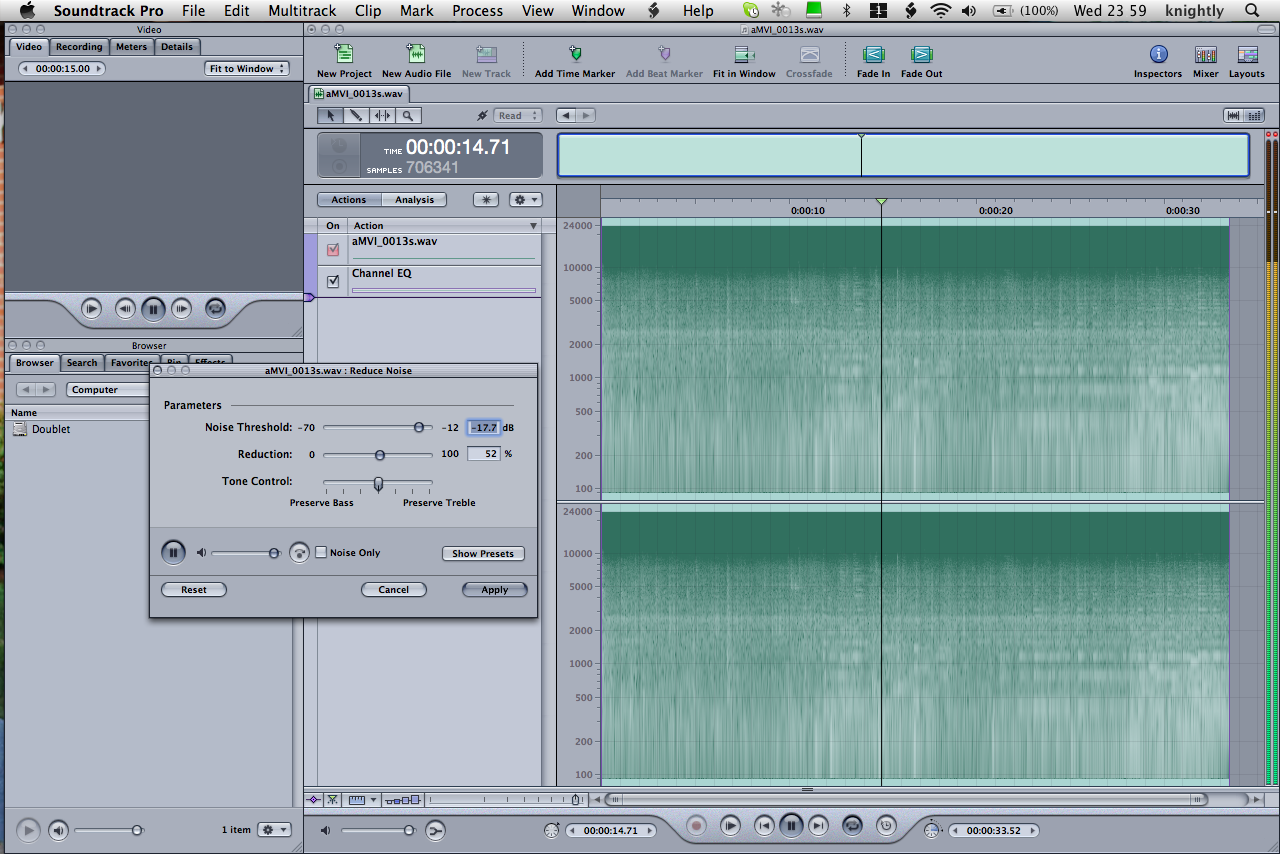Screen dimensions: 1280x854
Task: Open the File menu
Action: 193,11
